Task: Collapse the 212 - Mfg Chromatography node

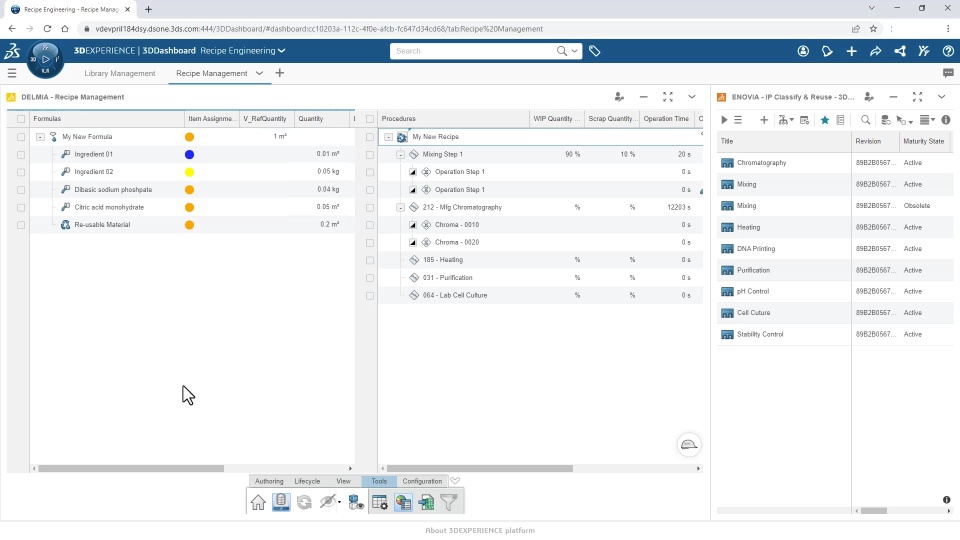Action: click(400, 208)
